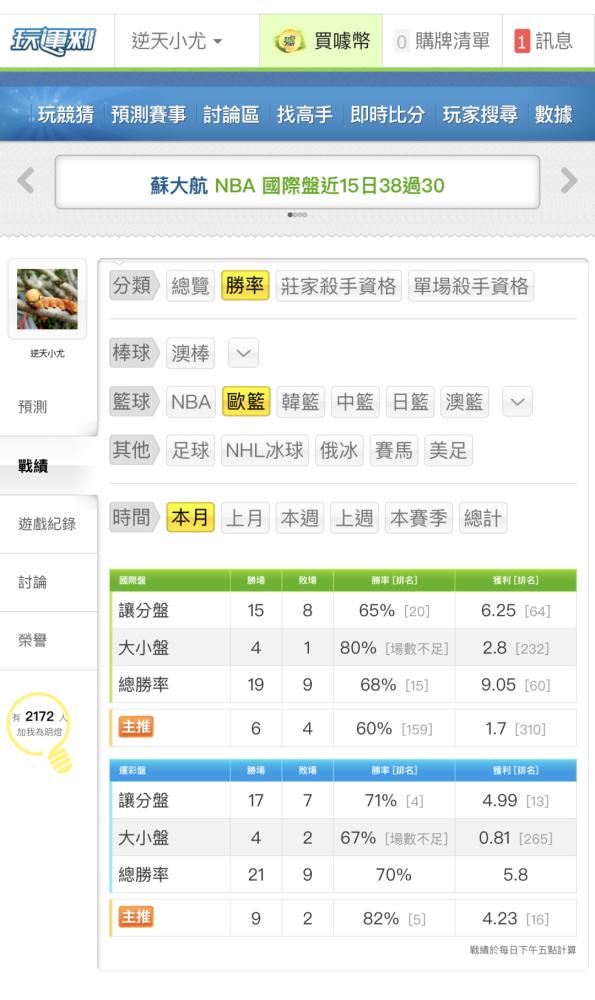Select the 澳籃 basketball league
Screen dimensions: 595x1000
[x=464, y=402]
